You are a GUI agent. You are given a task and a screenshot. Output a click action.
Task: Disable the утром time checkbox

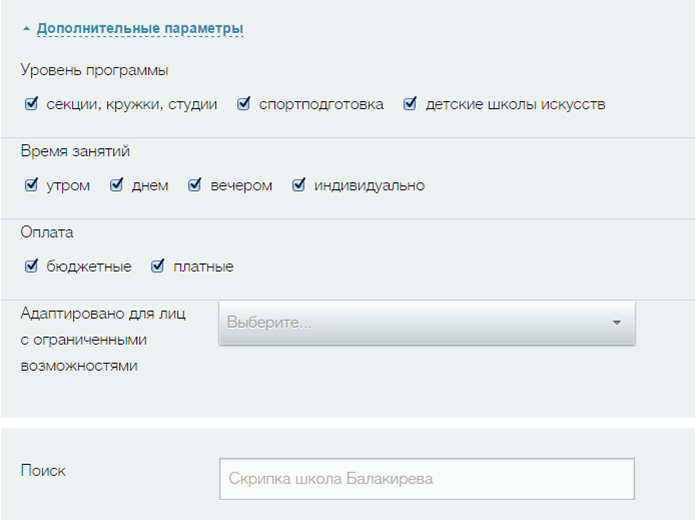pyautogui.click(x=31, y=185)
